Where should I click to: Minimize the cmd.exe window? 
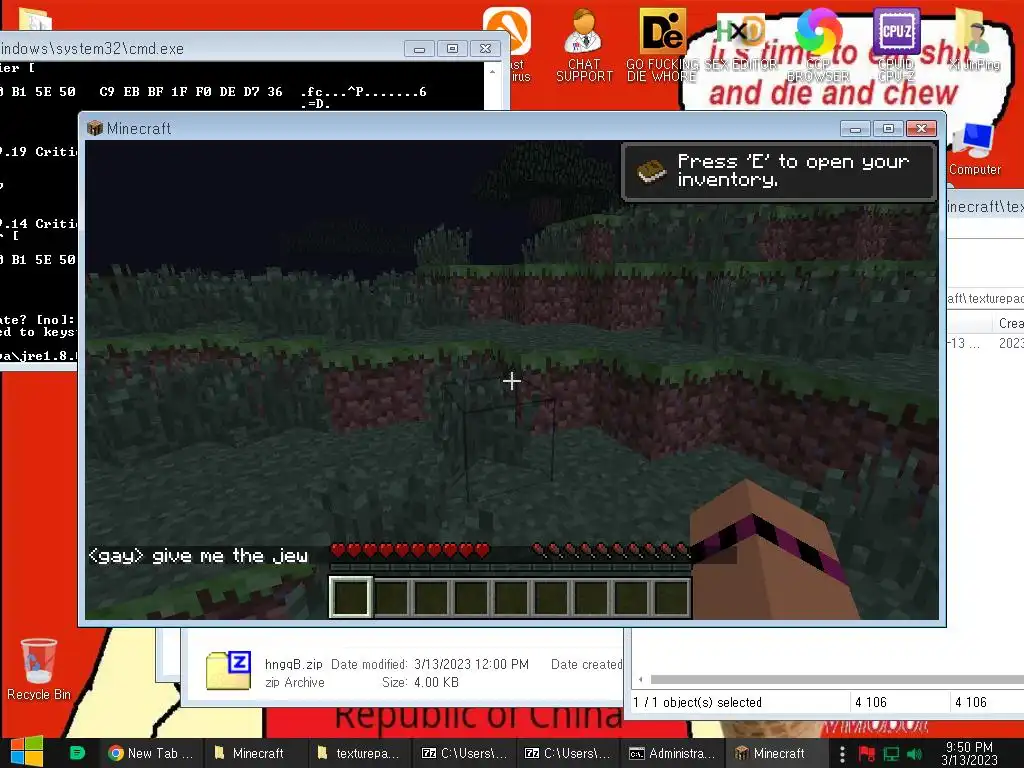(419, 49)
